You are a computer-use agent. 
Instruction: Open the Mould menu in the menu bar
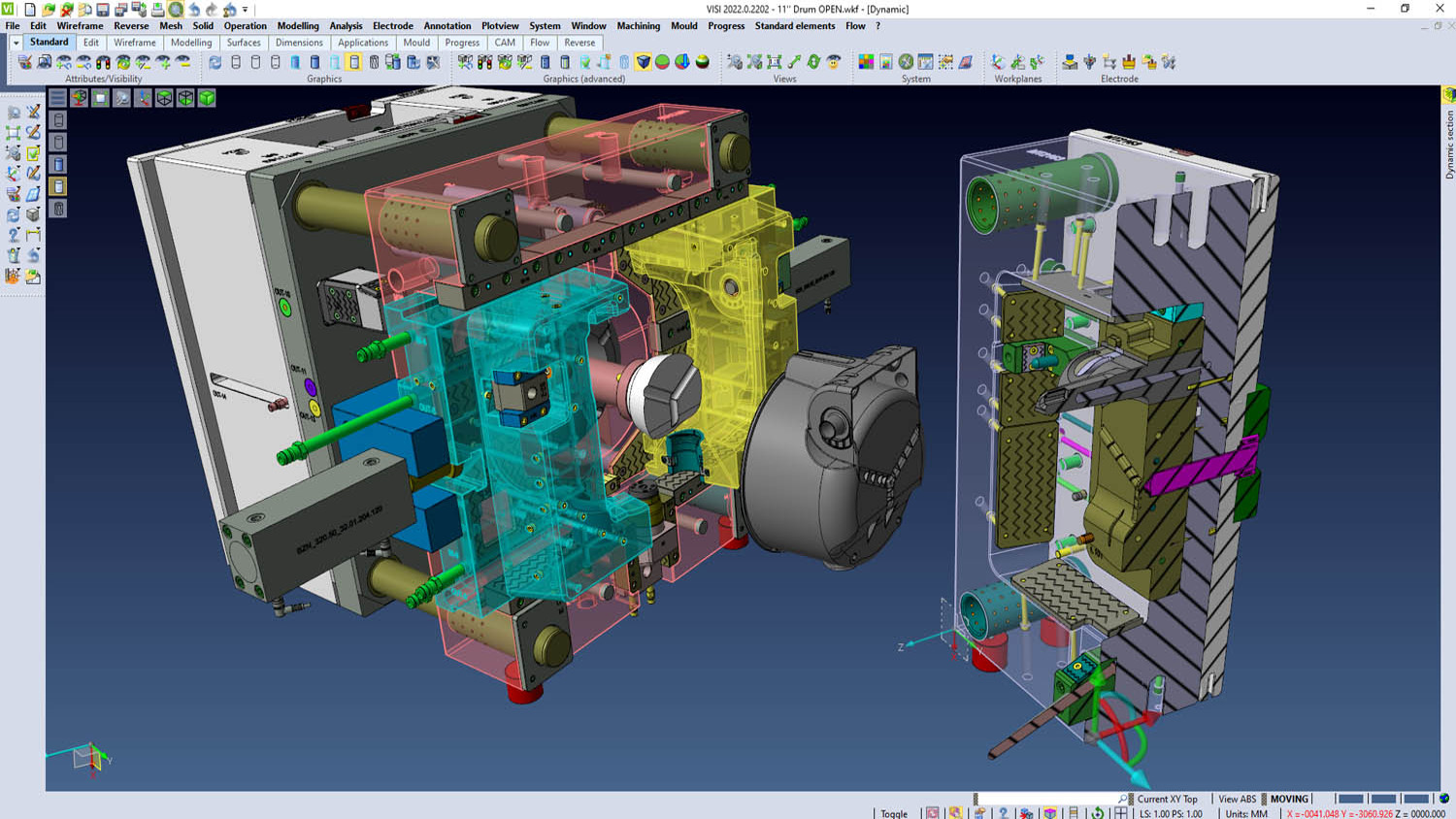coord(683,26)
